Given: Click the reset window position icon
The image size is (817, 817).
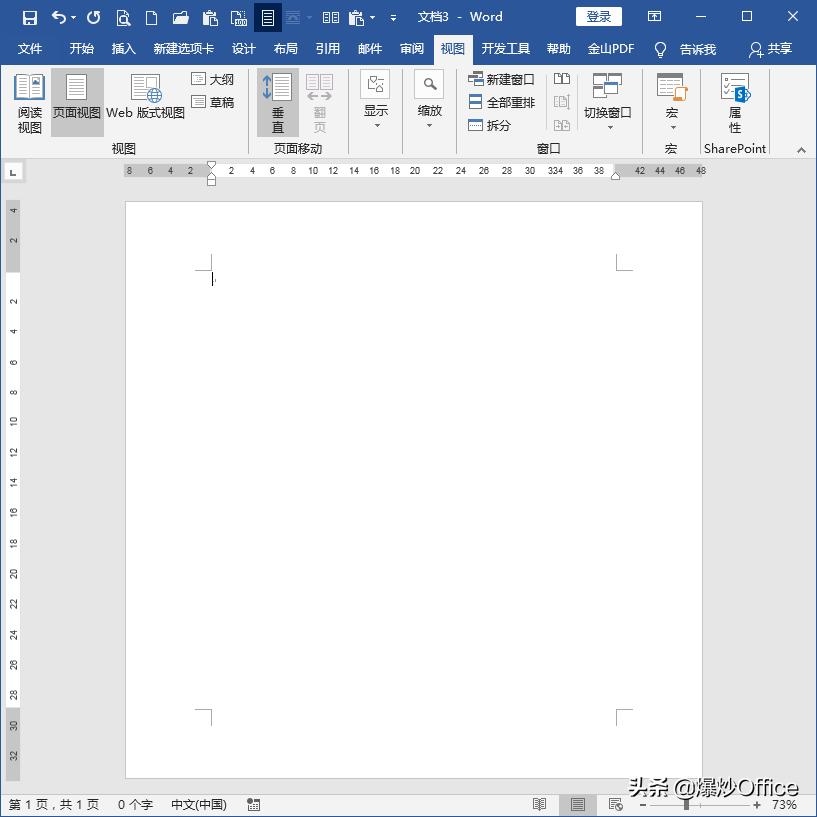Looking at the screenshot, I should click(562, 125).
